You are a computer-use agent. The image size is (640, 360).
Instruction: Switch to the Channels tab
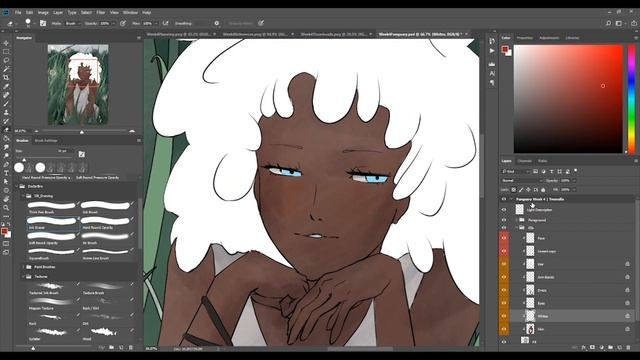point(524,161)
